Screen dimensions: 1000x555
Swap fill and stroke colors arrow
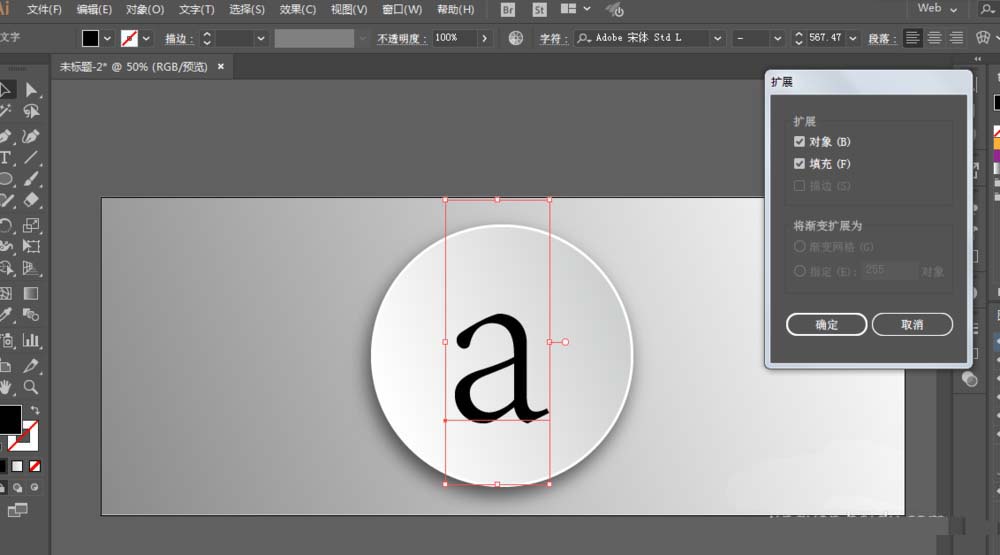pos(35,410)
